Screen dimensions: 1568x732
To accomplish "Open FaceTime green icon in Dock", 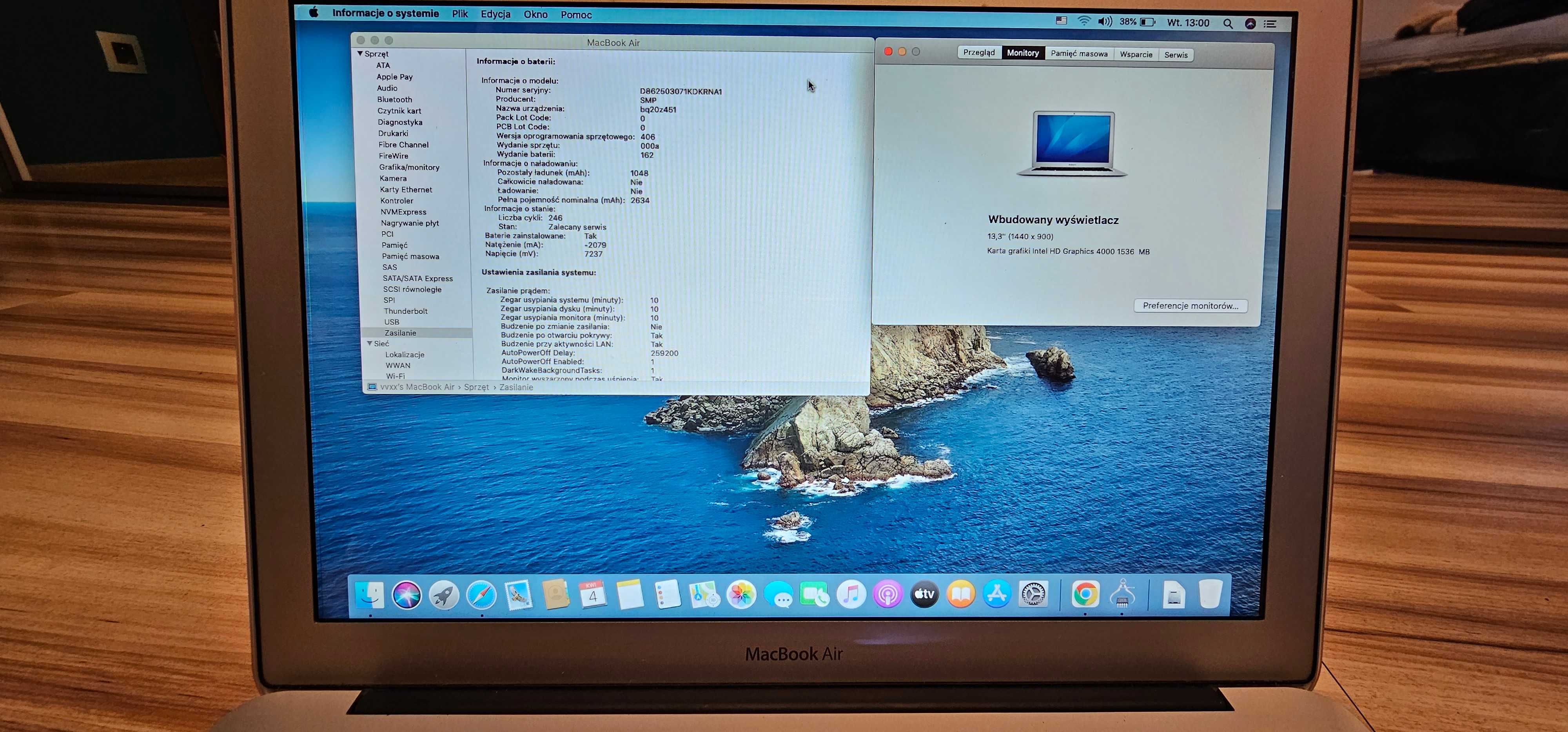I will [815, 594].
